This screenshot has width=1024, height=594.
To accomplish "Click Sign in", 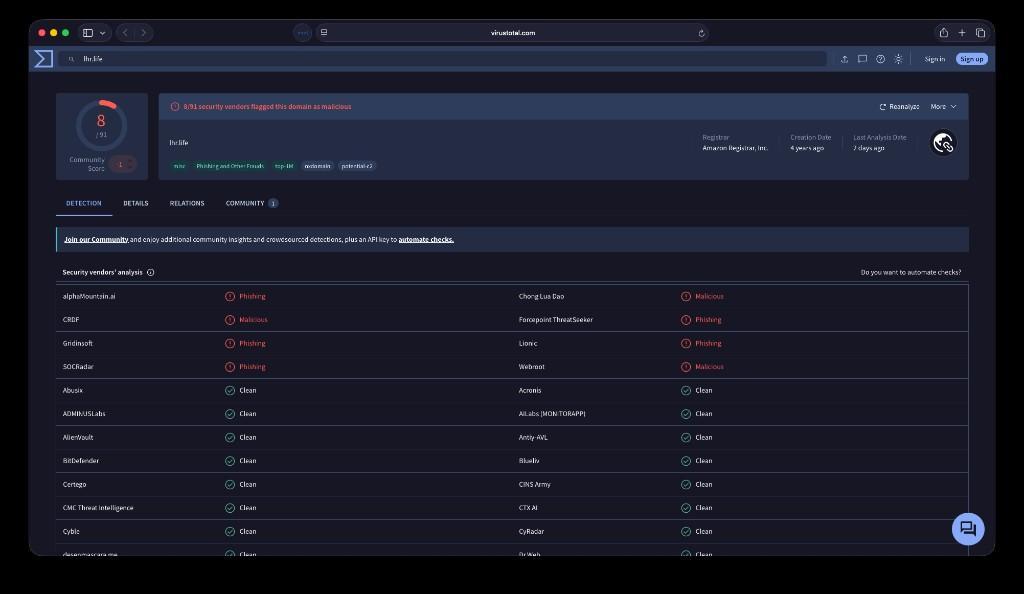I will tap(935, 59).
